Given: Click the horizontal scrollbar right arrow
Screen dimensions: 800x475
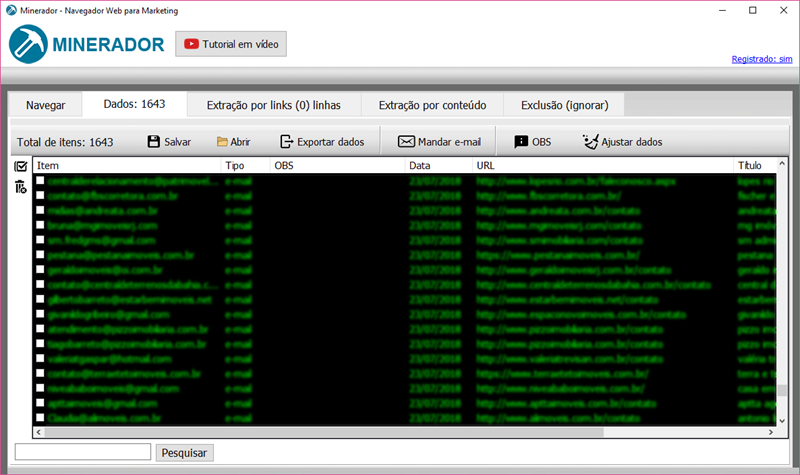Looking at the screenshot, I should [x=771, y=432].
